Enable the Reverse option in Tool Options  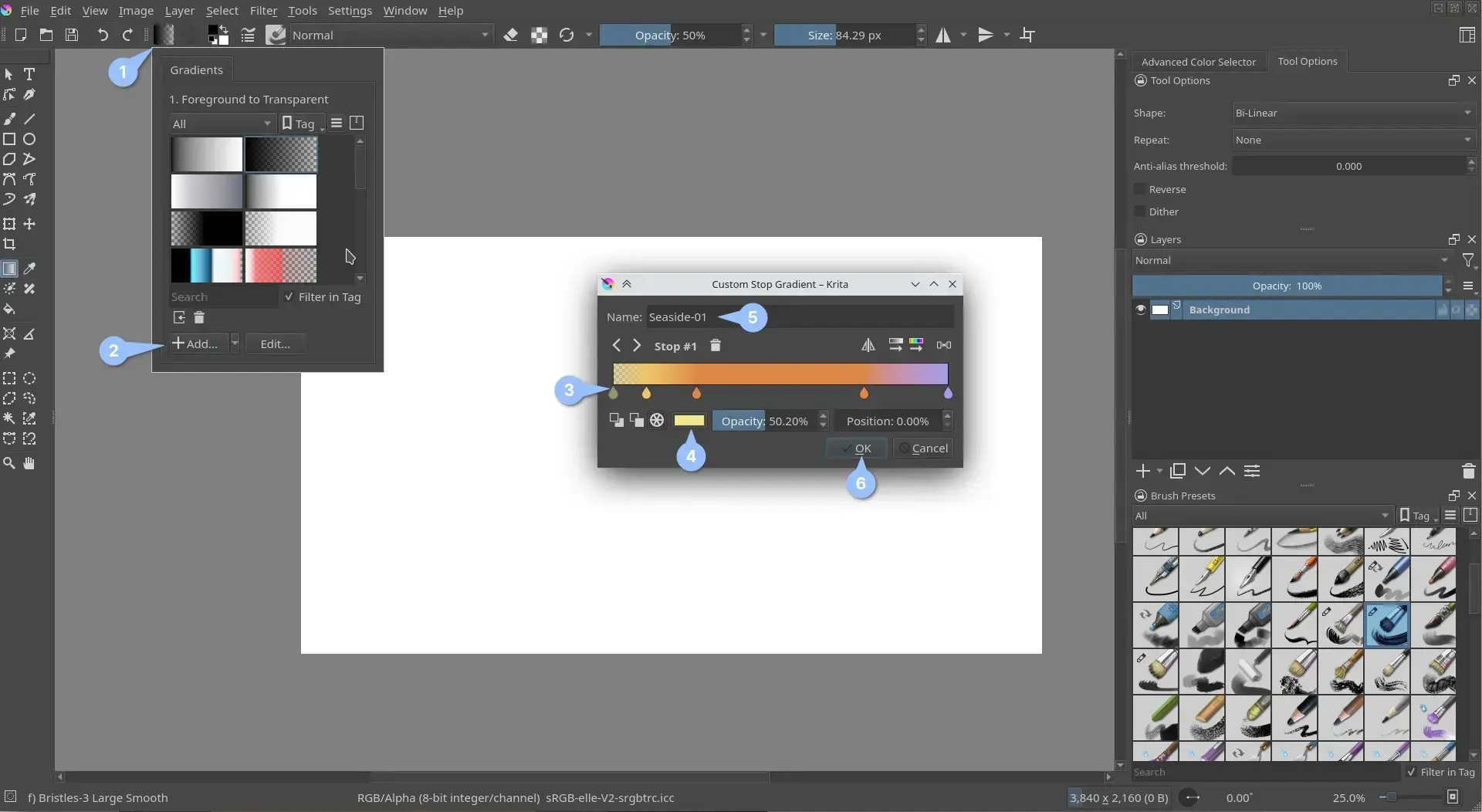click(x=1142, y=189)
